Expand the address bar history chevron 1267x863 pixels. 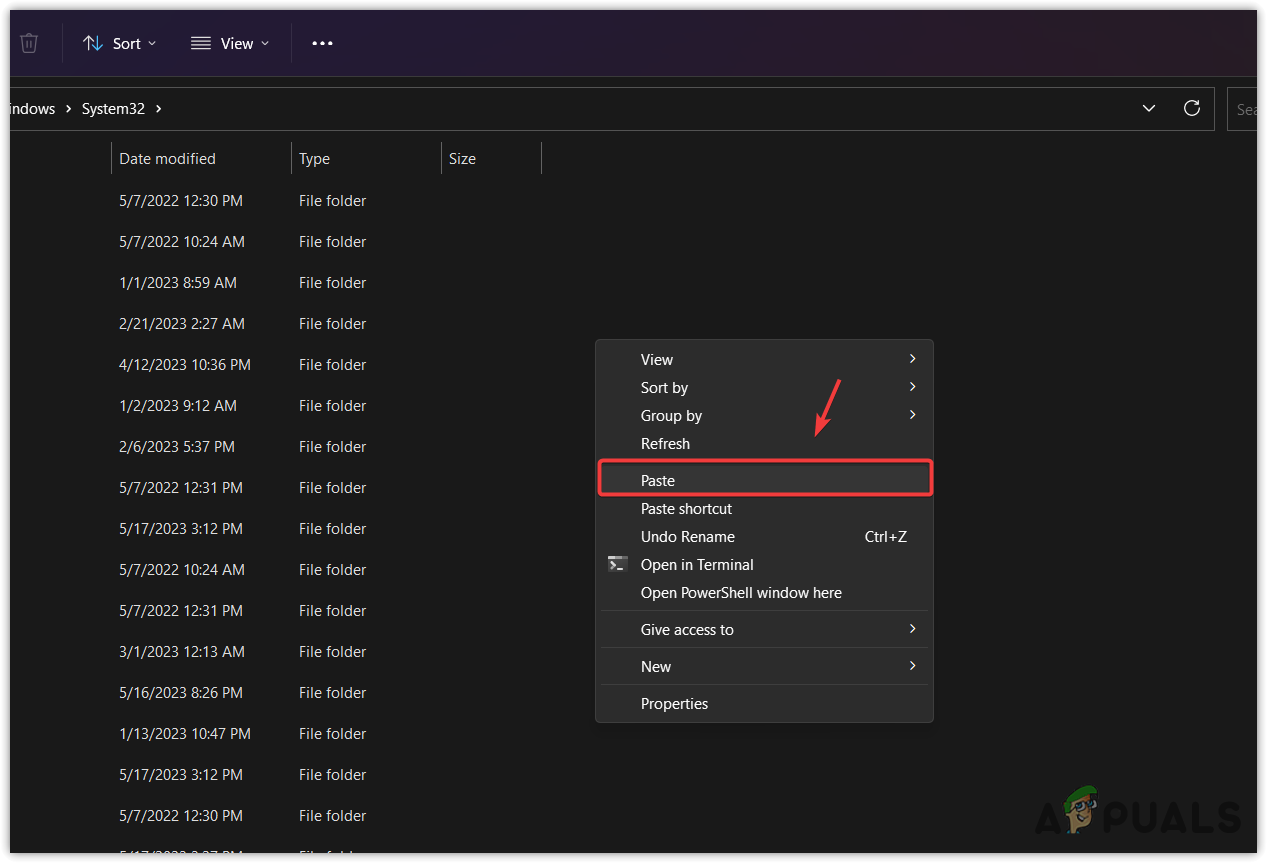pos(1149,108)
